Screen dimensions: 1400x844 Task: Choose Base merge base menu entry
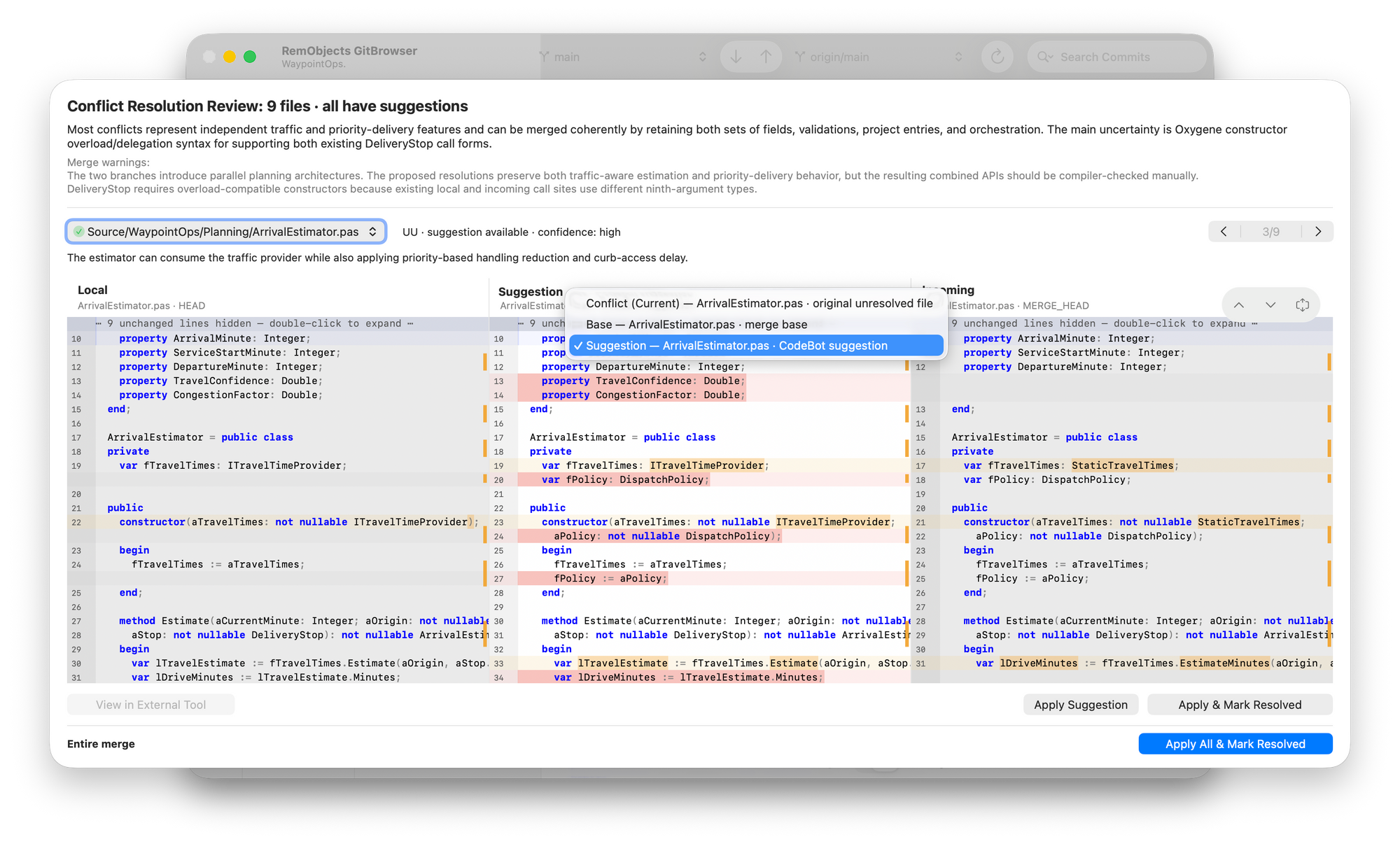coord(756,324)
